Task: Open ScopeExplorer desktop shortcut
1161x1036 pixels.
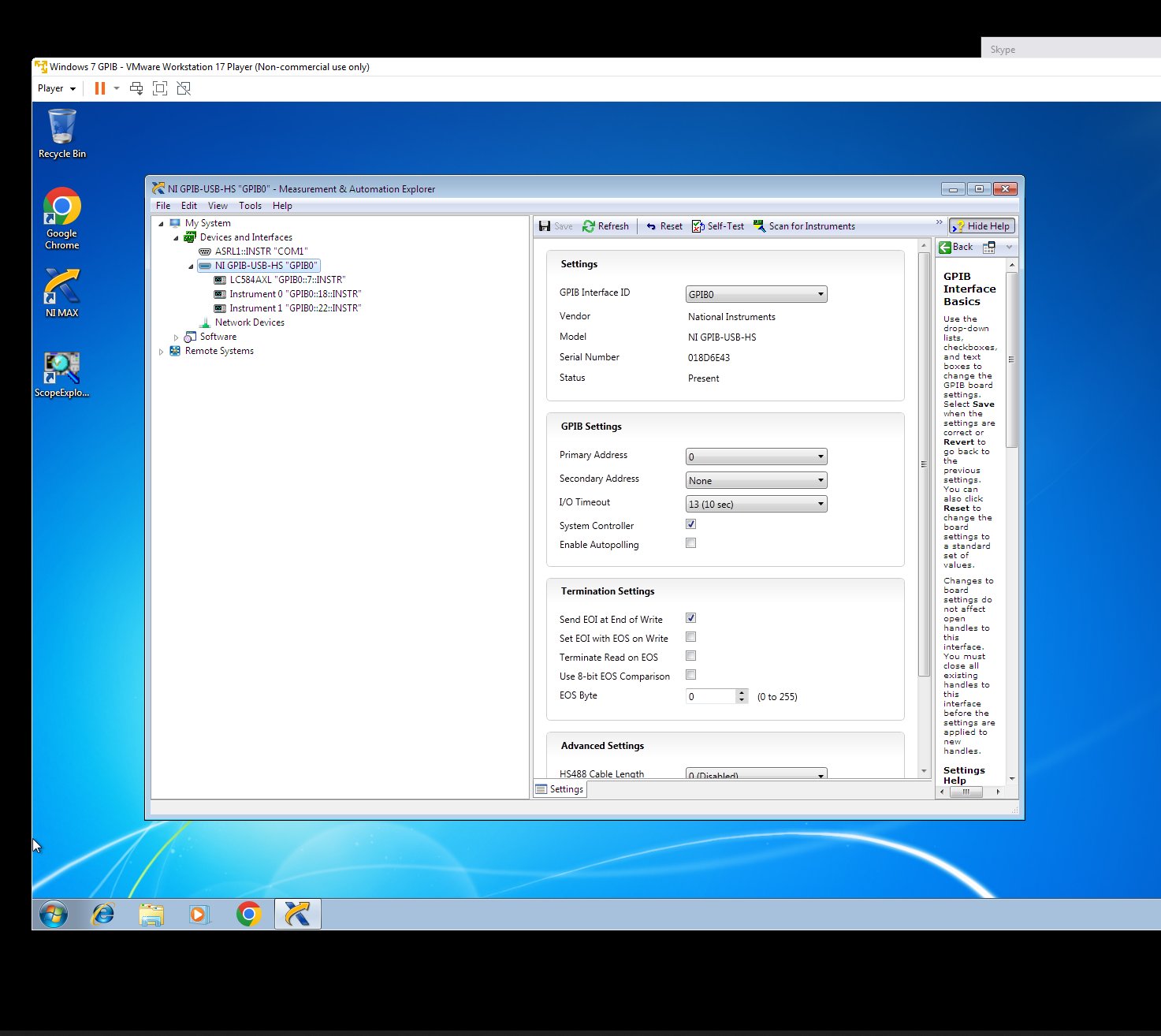Action: coord(62,375)
